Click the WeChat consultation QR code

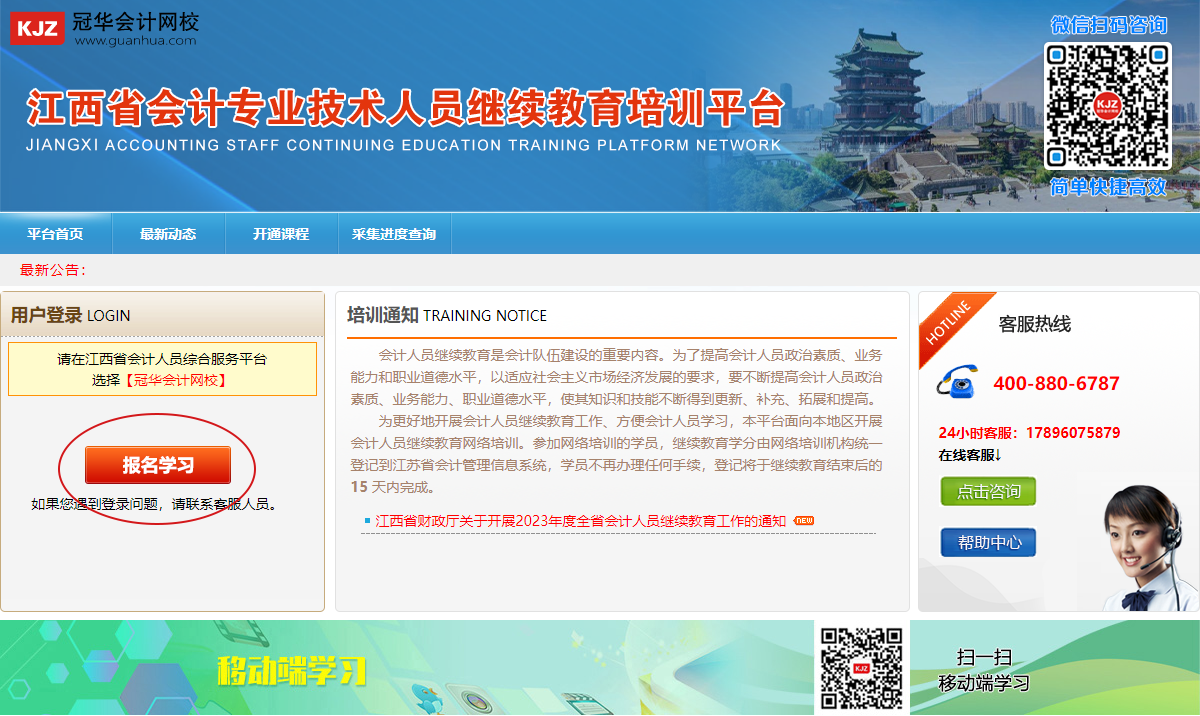(x=1107, y=106)
